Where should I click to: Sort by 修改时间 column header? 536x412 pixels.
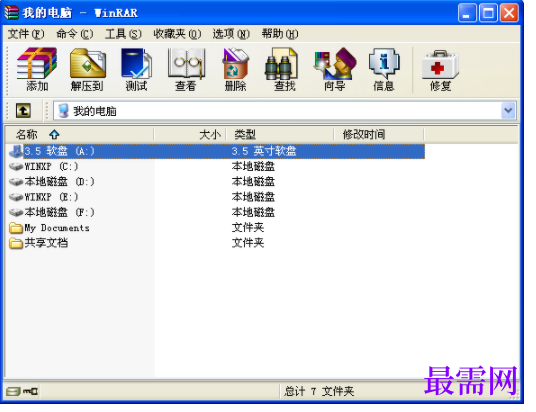point(378,134)
